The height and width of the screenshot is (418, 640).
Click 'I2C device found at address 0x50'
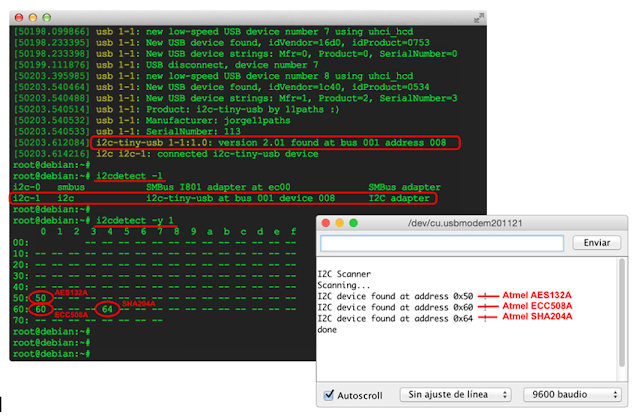coord(395,296)
